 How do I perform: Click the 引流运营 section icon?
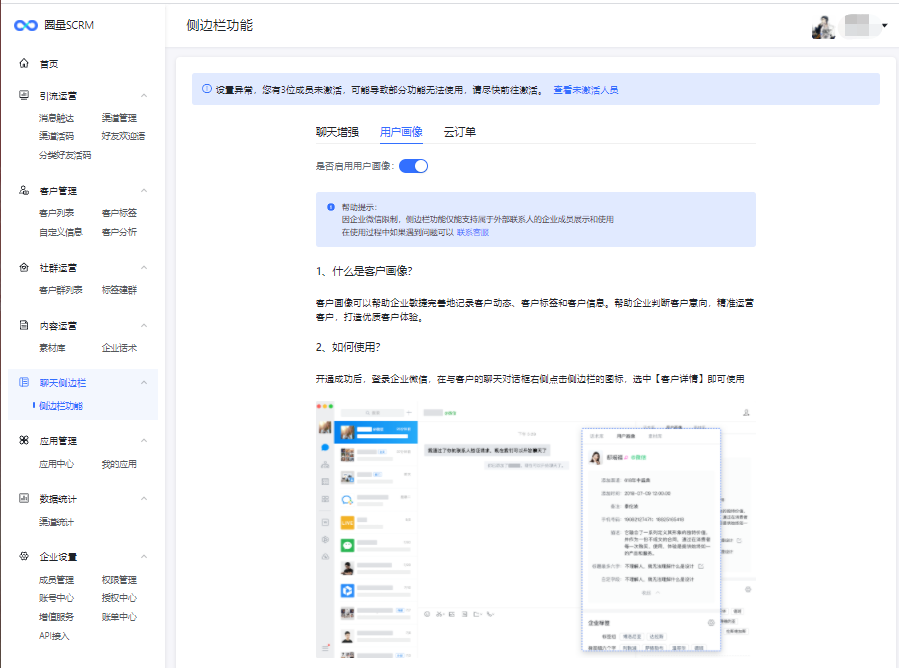pos(24,96)
